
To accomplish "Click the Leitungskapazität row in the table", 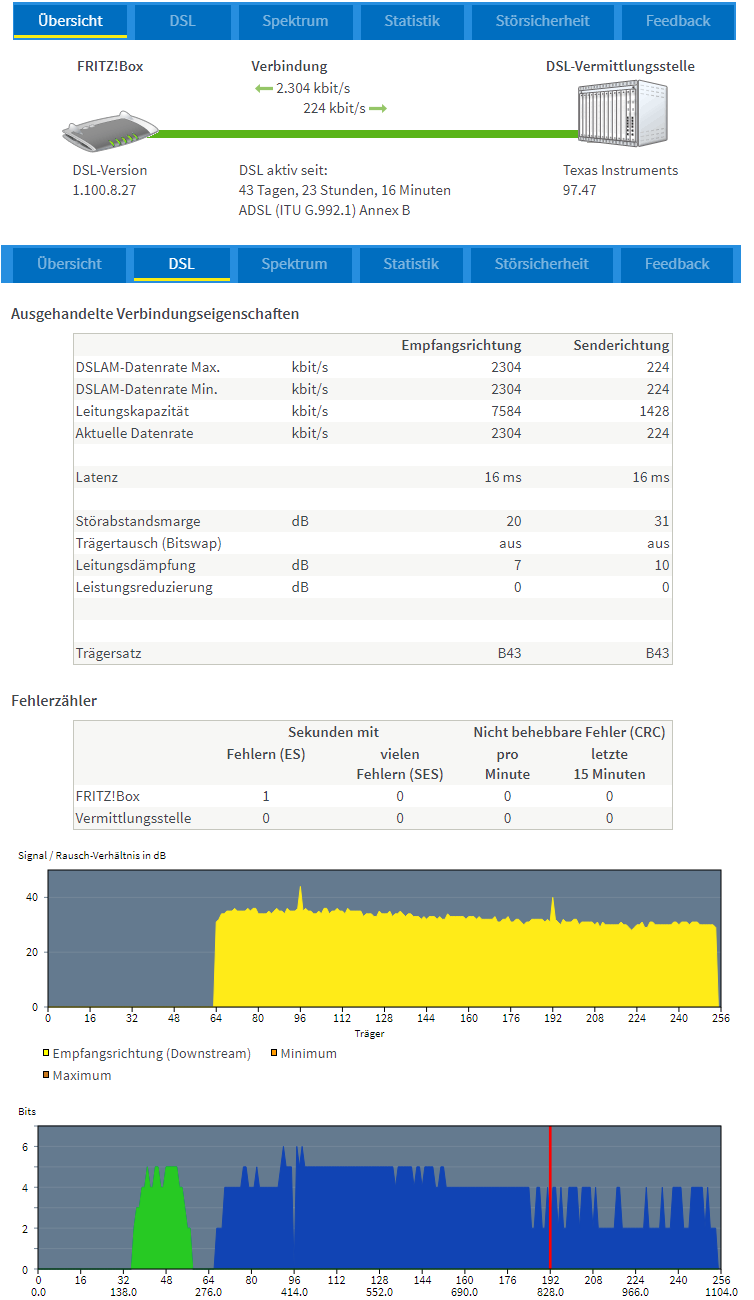I will point(372,411).
